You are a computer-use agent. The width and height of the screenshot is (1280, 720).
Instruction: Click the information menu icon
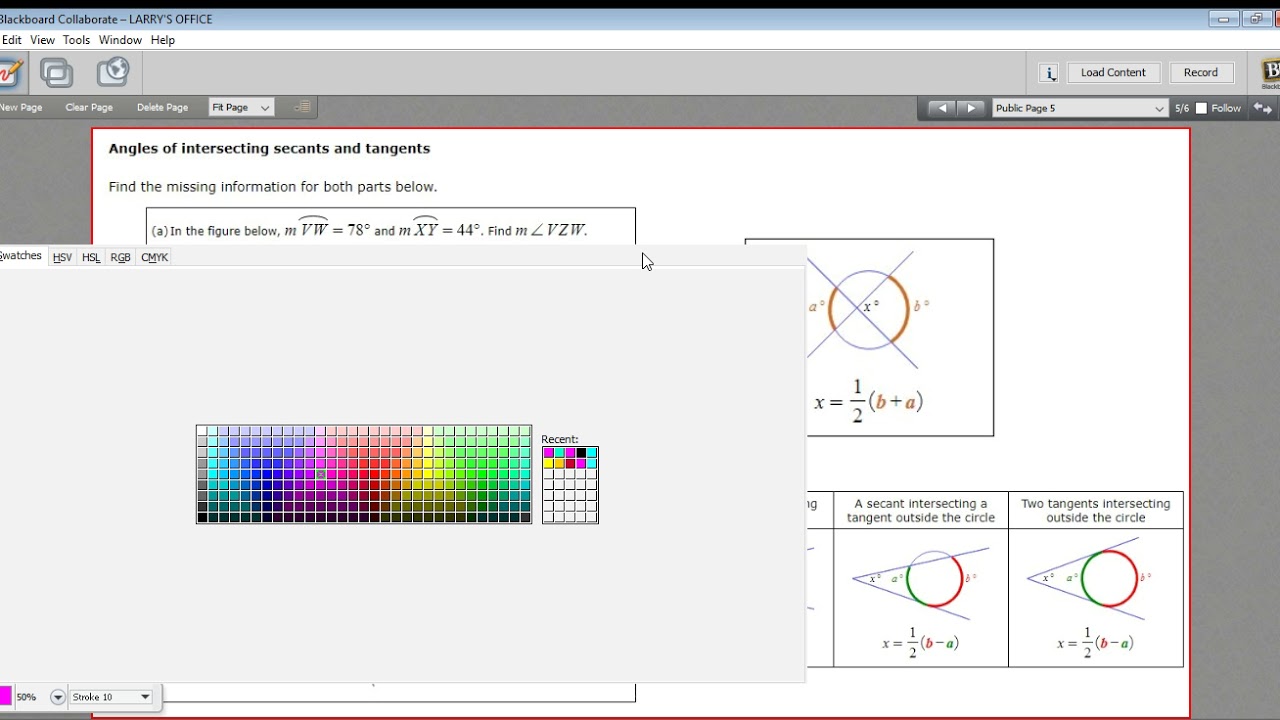pyautogui.click(x=1049, y=73)
